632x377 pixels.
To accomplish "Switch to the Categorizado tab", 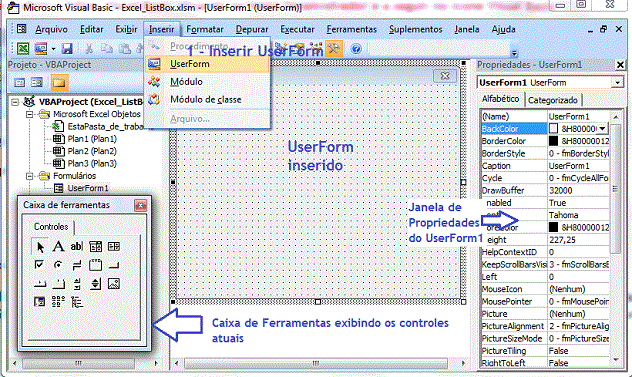I will 553,100.
